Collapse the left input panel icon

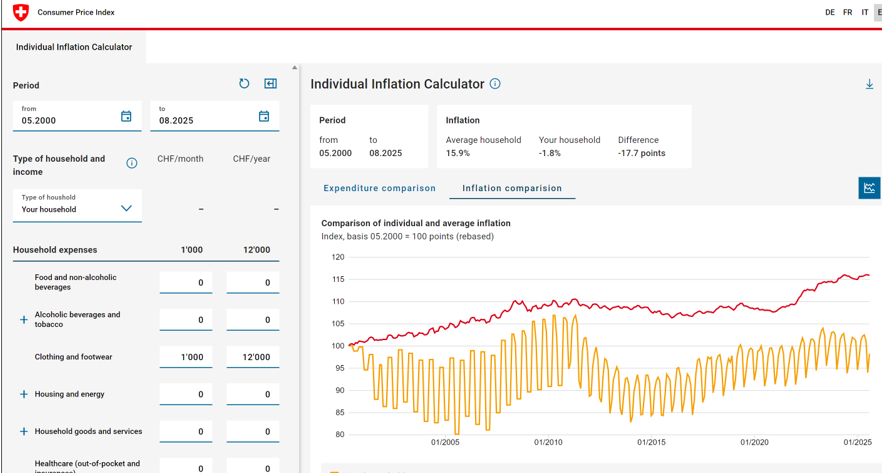pos(270,84)
